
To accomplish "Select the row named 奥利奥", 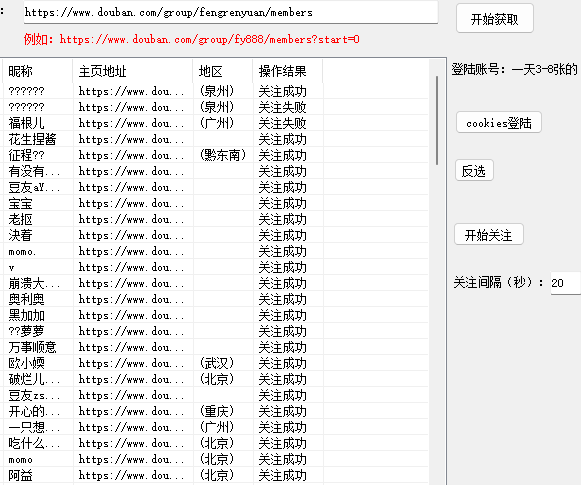I will (x=215, y=299).
